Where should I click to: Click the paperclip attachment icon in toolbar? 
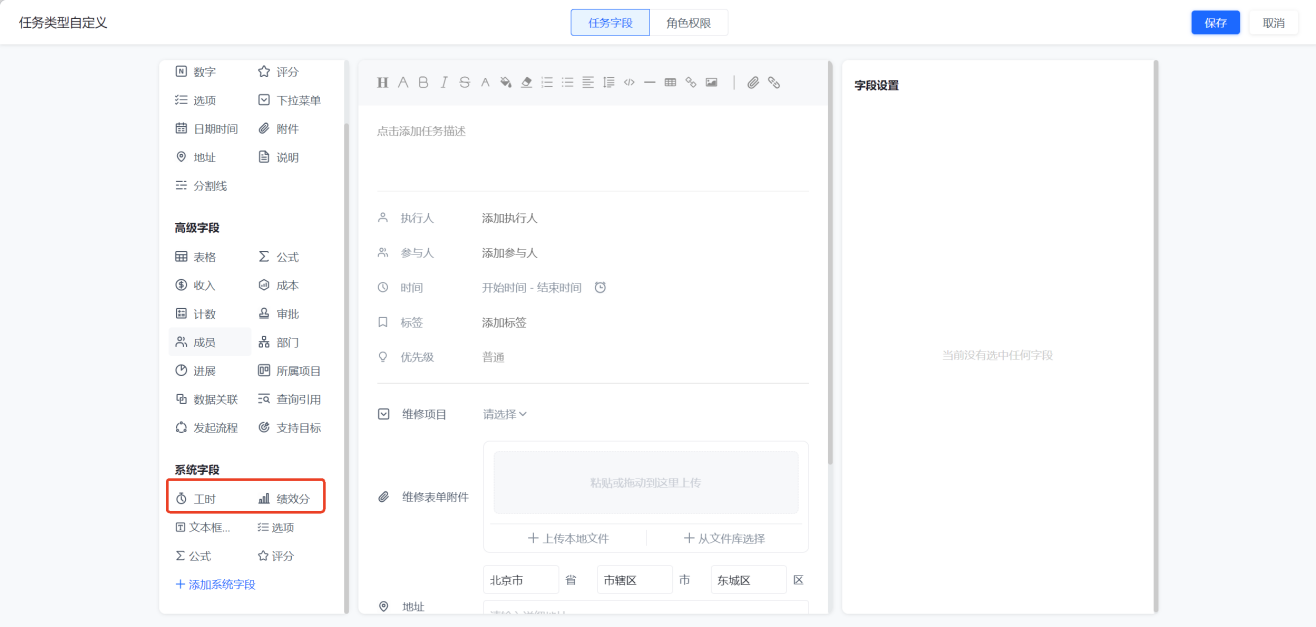753,83
